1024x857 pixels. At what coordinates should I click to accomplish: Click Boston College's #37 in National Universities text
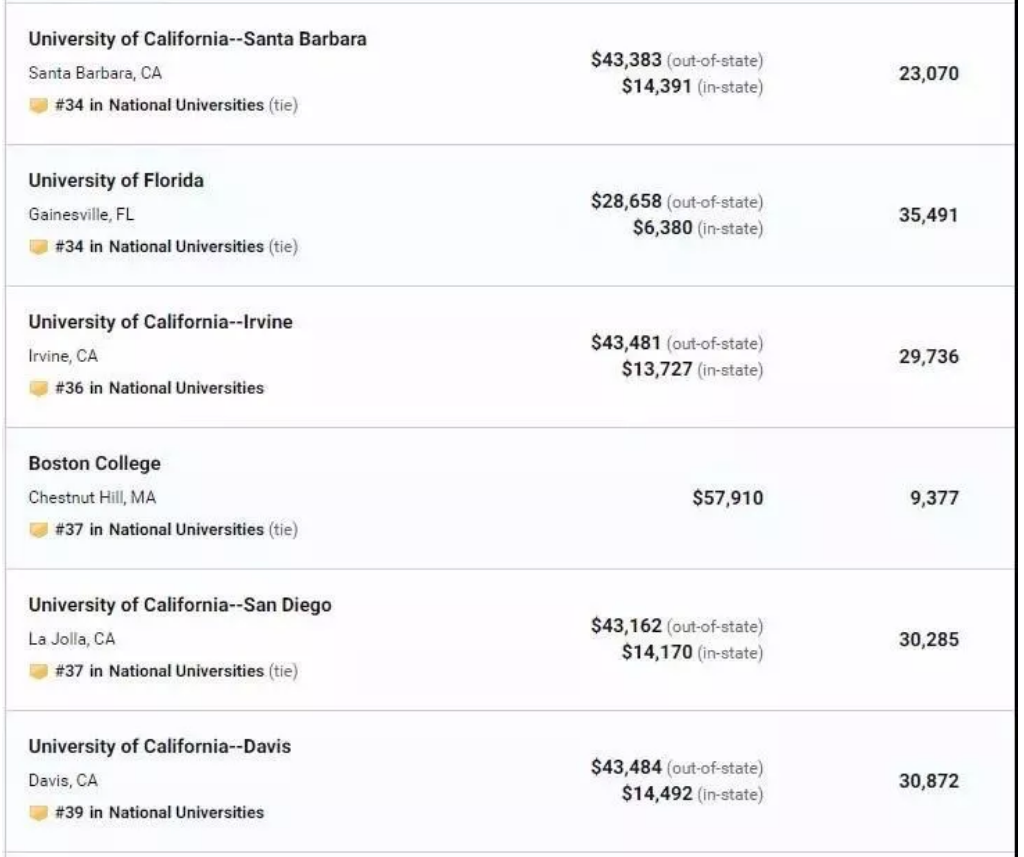160,530
